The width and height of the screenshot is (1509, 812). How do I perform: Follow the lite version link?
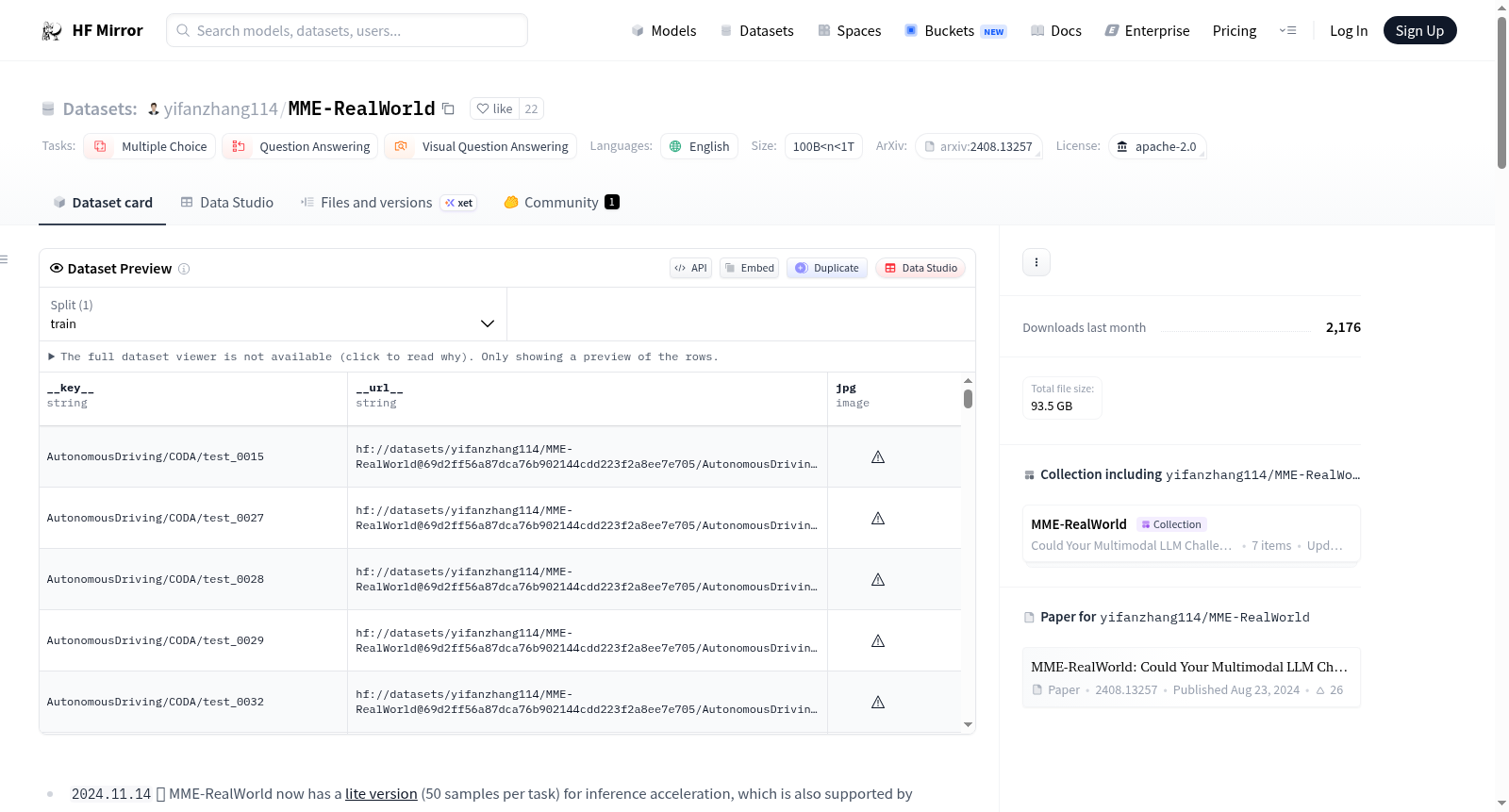pyautogui.click(x=381, y=794)
